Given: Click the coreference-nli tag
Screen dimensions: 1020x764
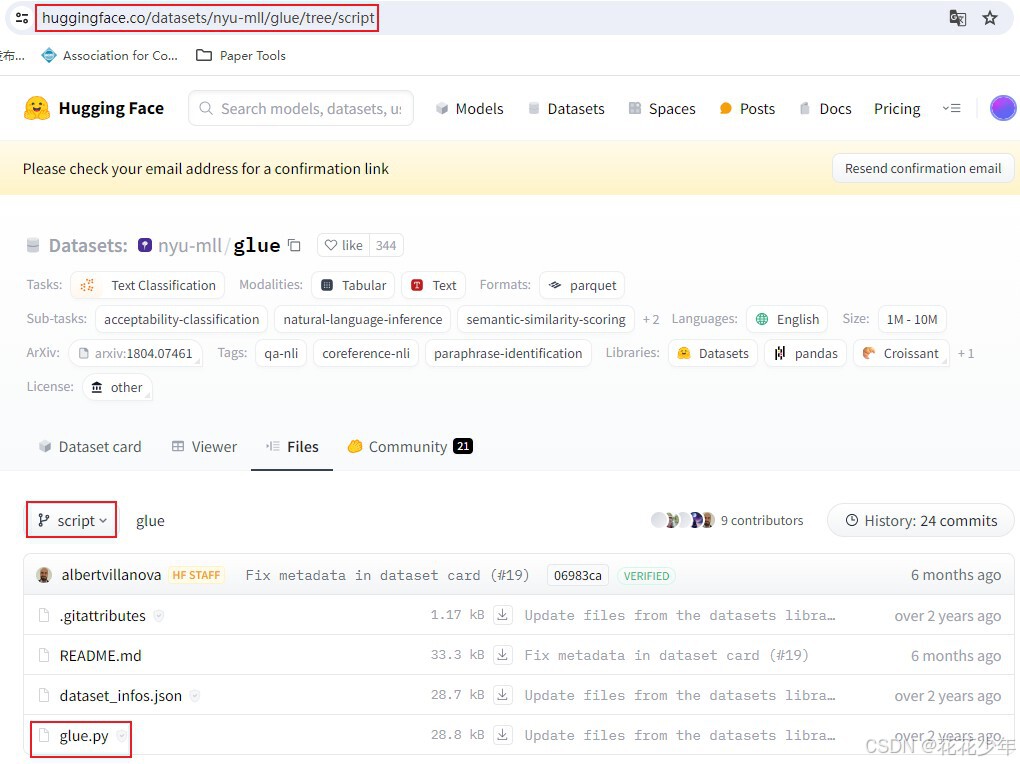Looking at the screenshot, I should coord(366,353).
